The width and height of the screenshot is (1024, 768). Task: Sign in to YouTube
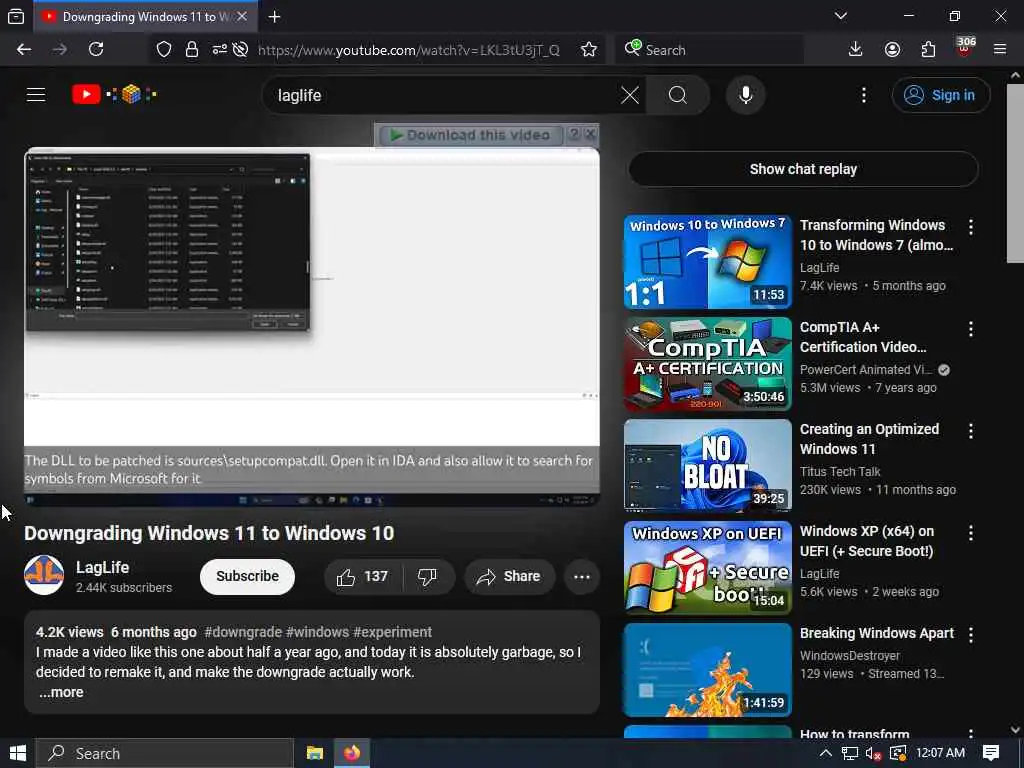tap(940, 95)
